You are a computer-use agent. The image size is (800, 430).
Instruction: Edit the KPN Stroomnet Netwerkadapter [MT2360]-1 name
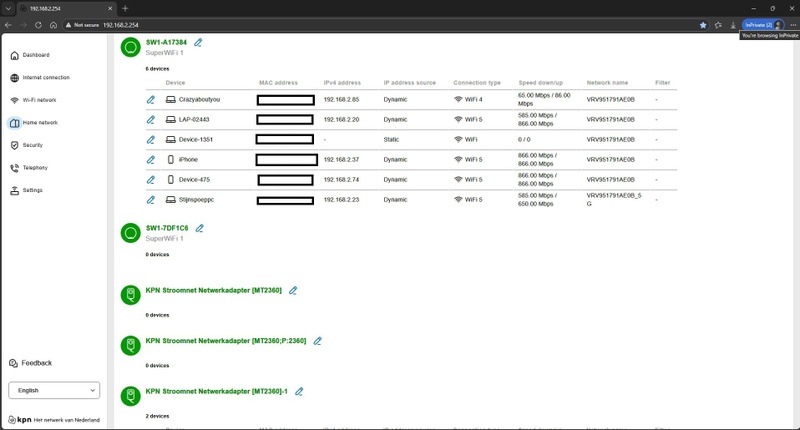(299, 392)
